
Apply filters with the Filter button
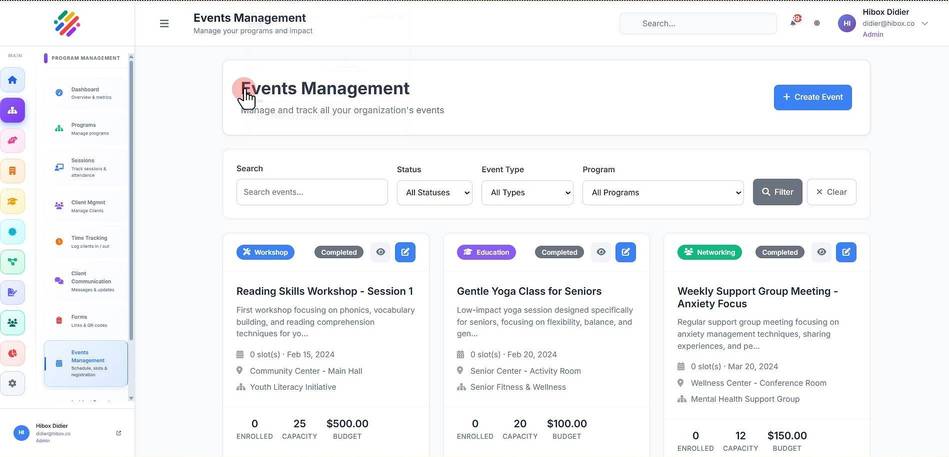(x=777, y=192)
